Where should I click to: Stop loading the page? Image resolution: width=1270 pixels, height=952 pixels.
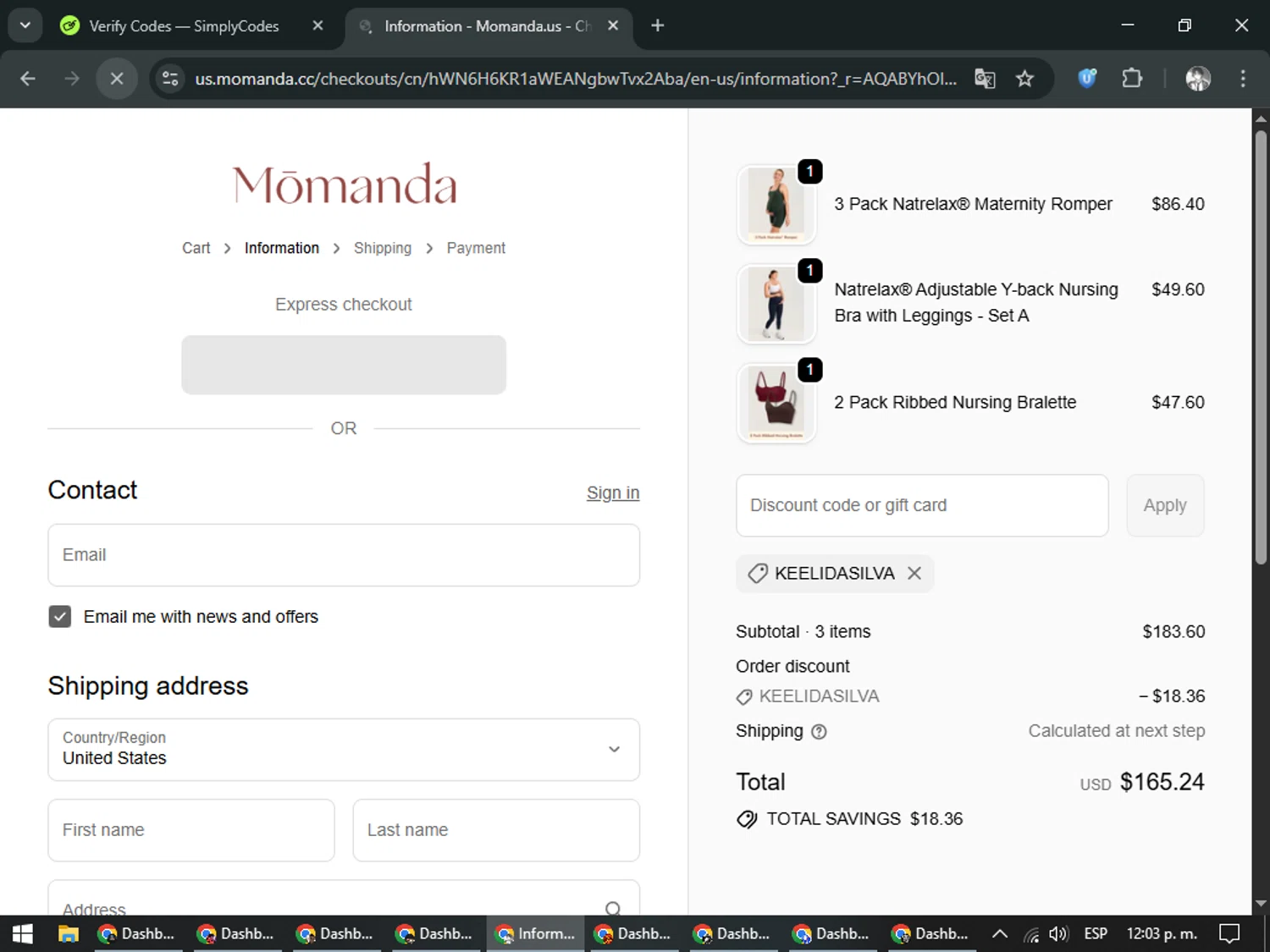tap(117, 79)
